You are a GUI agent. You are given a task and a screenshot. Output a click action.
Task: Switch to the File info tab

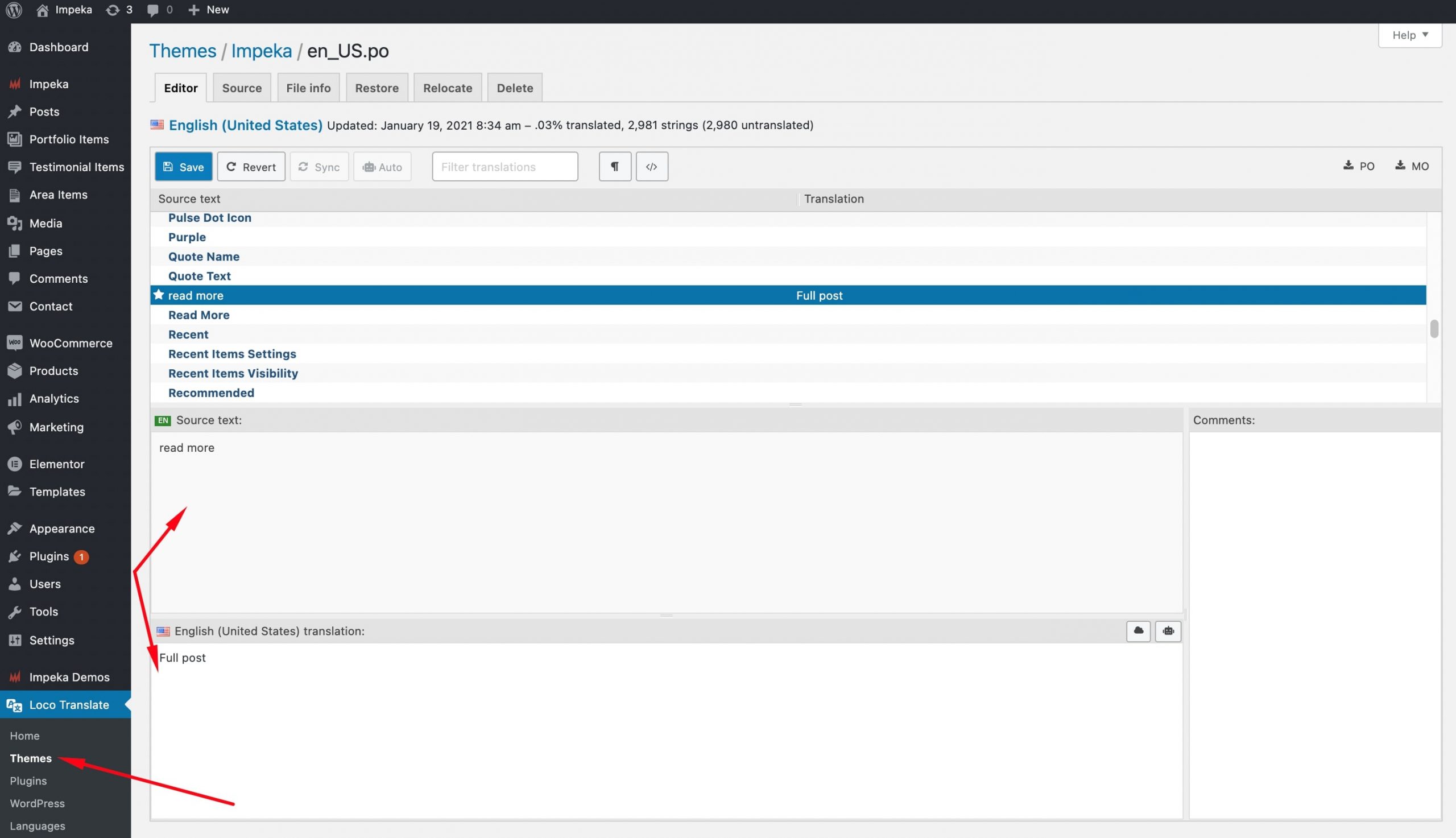point(308,88)
